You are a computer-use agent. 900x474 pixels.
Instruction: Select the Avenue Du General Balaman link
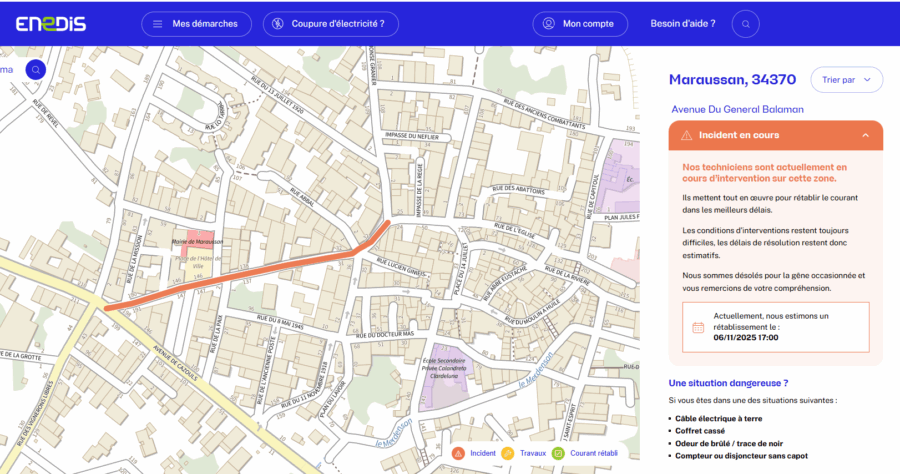738,109
